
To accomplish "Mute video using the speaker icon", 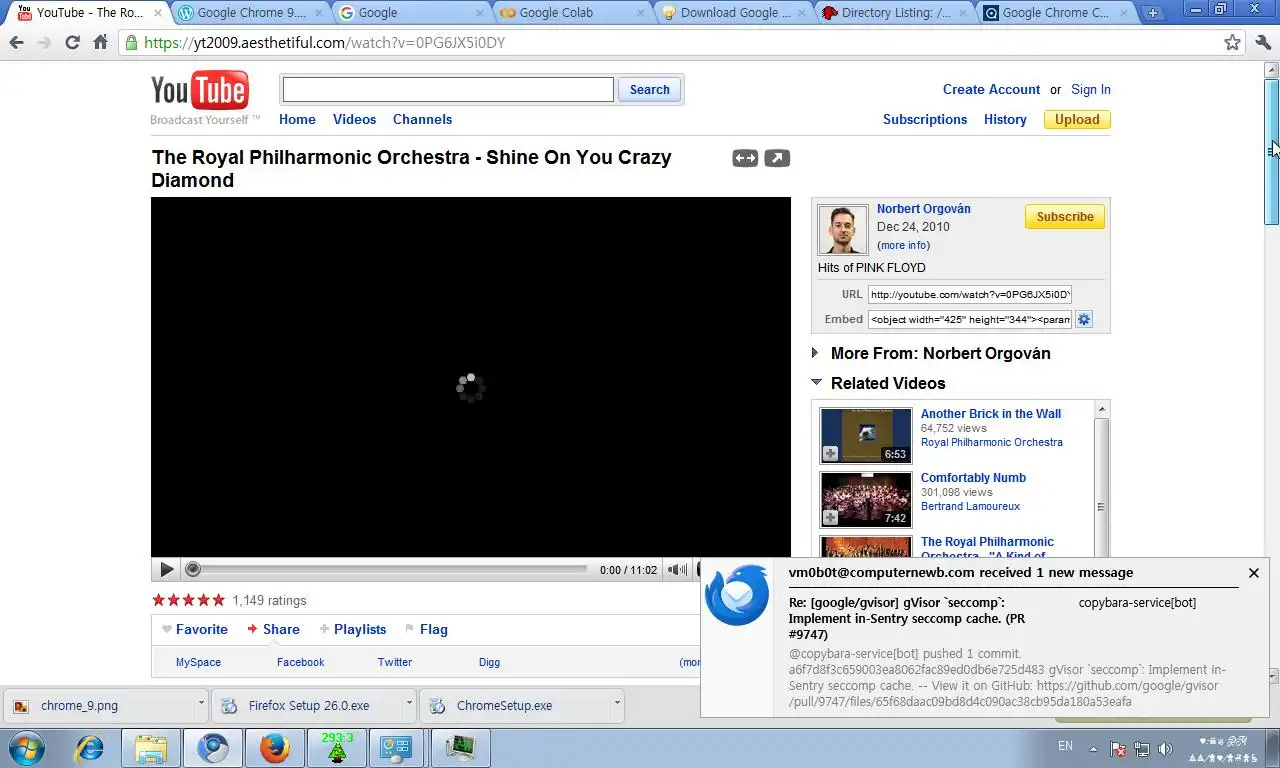I will tap(677, 570).
